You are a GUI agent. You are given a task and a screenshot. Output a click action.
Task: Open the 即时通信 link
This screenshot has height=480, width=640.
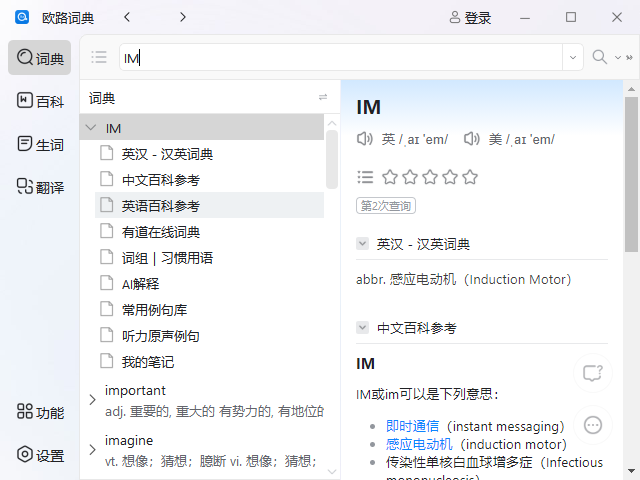(x=413, y=426)
